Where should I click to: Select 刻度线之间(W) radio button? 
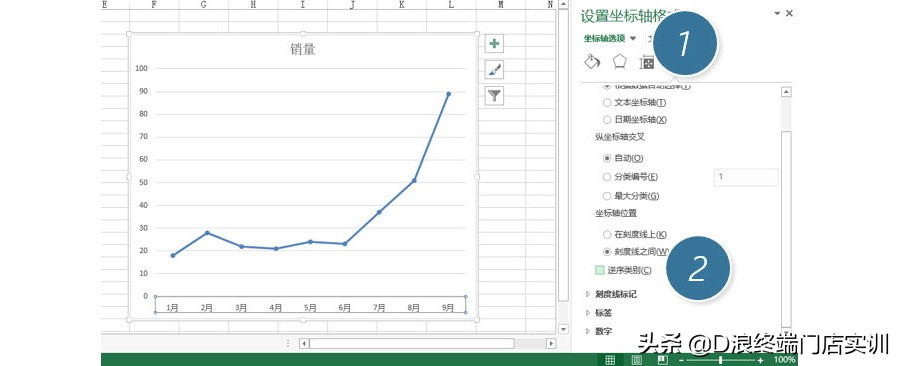607,251
